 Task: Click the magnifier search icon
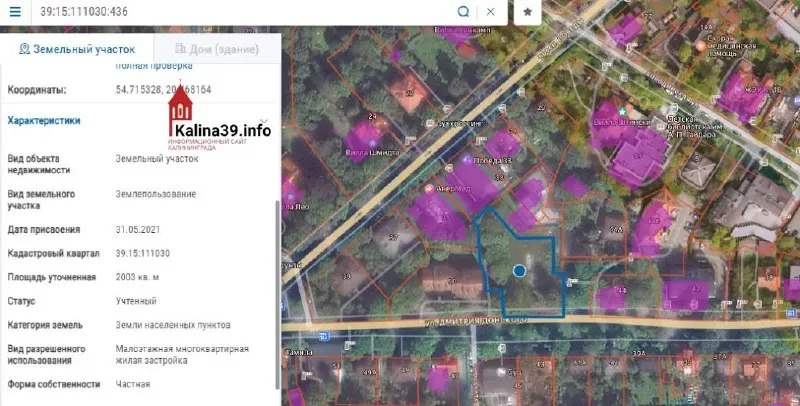pyautogui.click(x=463, y=11)
